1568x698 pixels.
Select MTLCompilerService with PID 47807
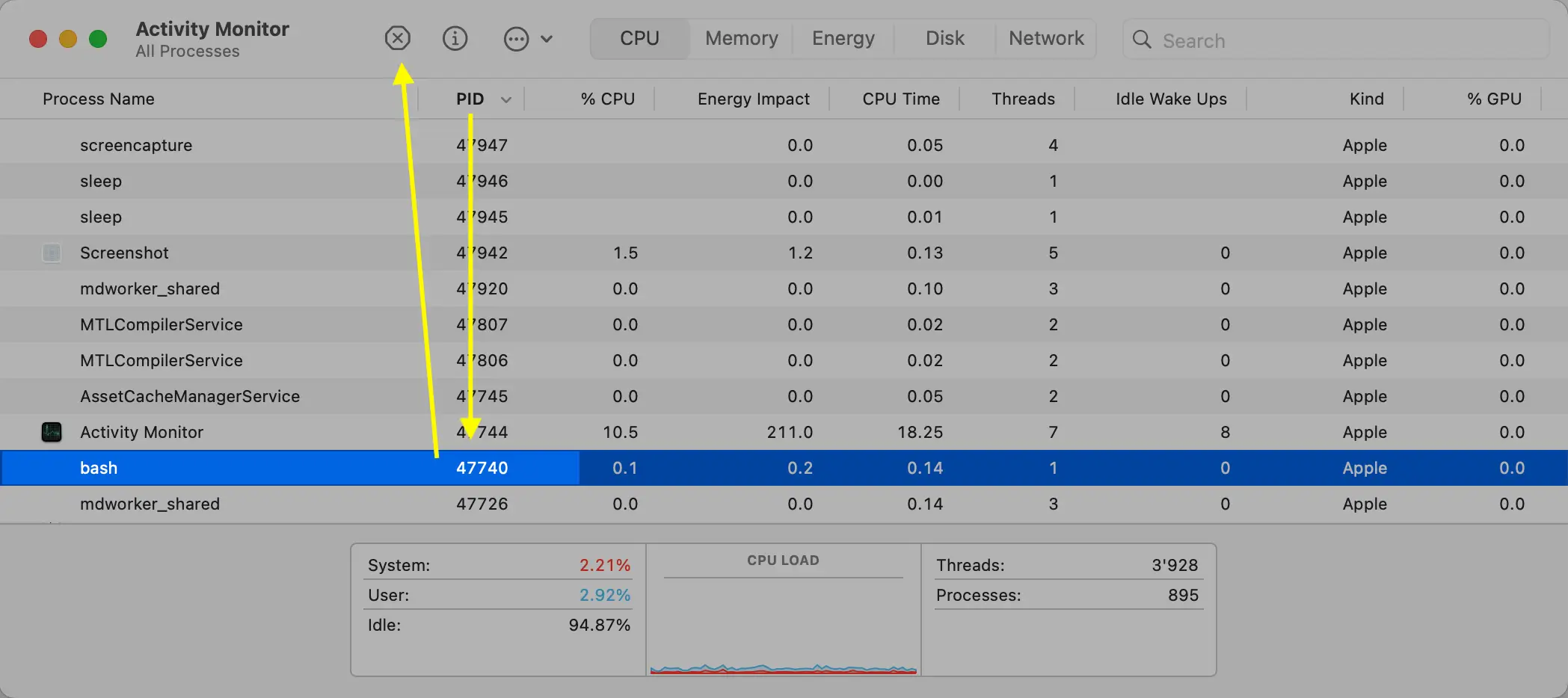(x=784, y=324)
